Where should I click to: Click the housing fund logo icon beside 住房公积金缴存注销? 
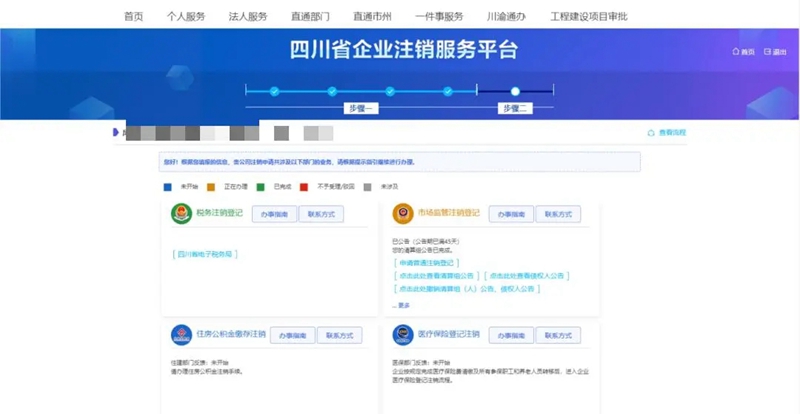point(181,335)
